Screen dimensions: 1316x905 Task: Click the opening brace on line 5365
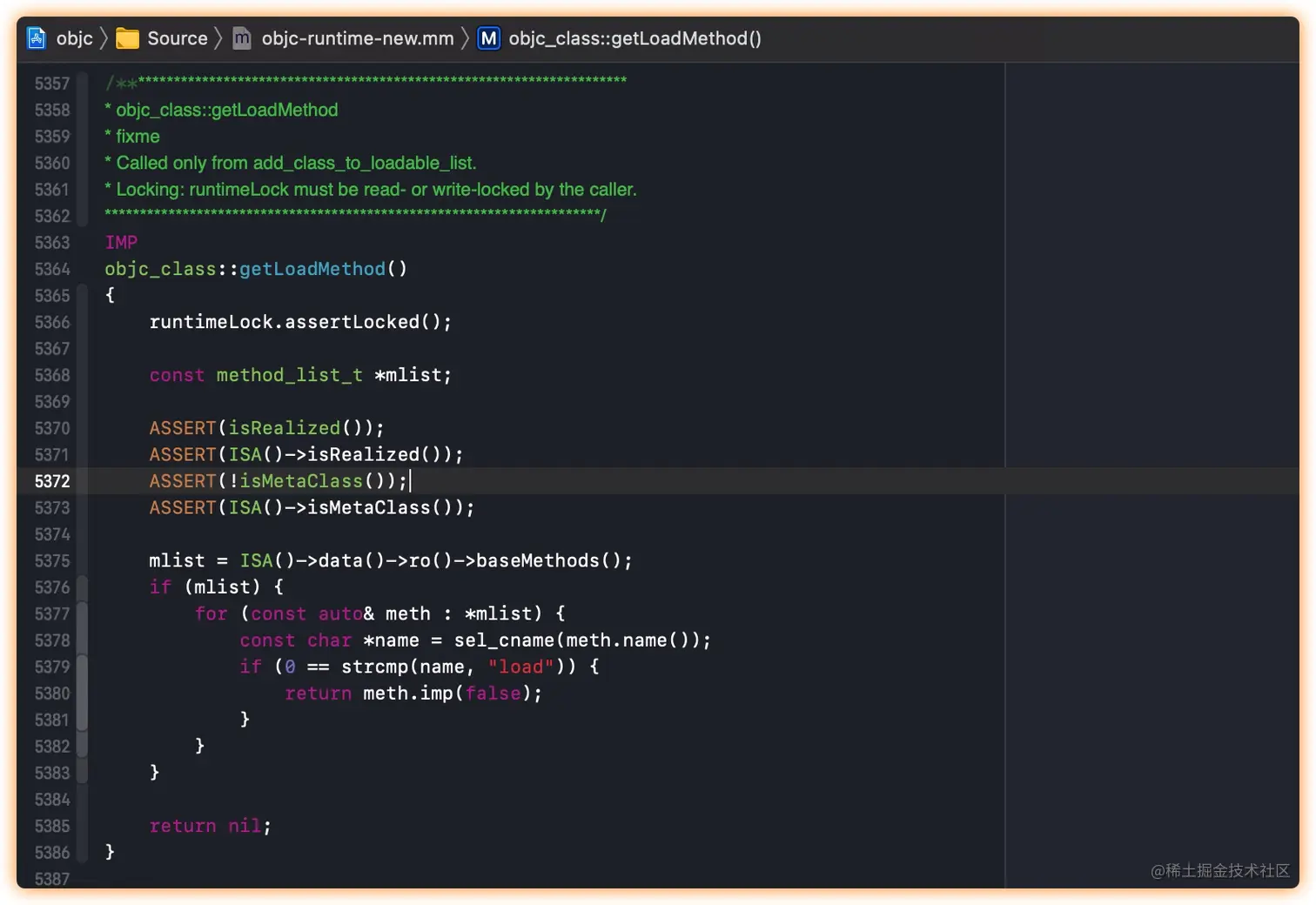(x=110, y=295)
